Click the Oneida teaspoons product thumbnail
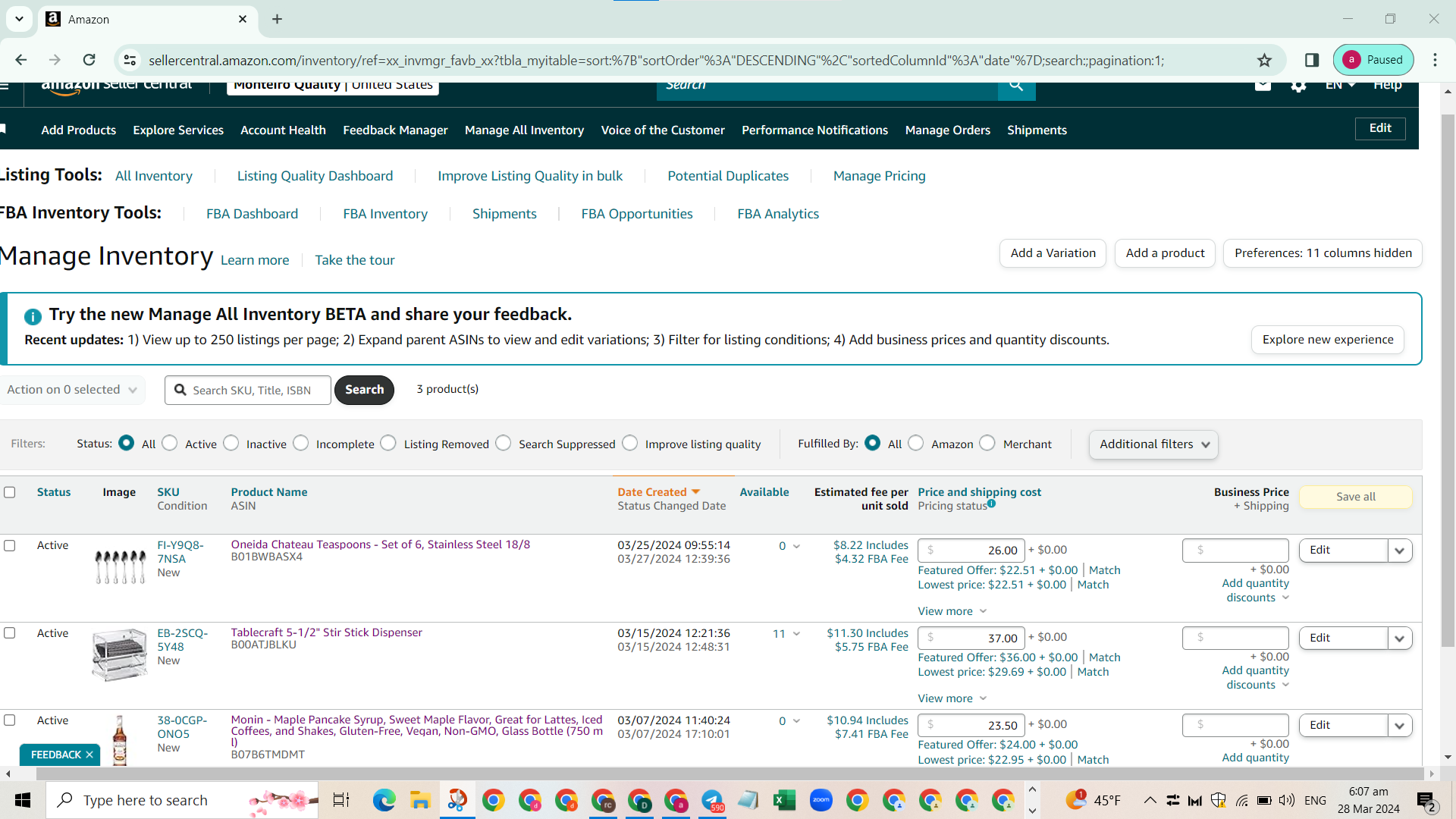This screenshot has height=819, width=1456. tap(120, 566)
